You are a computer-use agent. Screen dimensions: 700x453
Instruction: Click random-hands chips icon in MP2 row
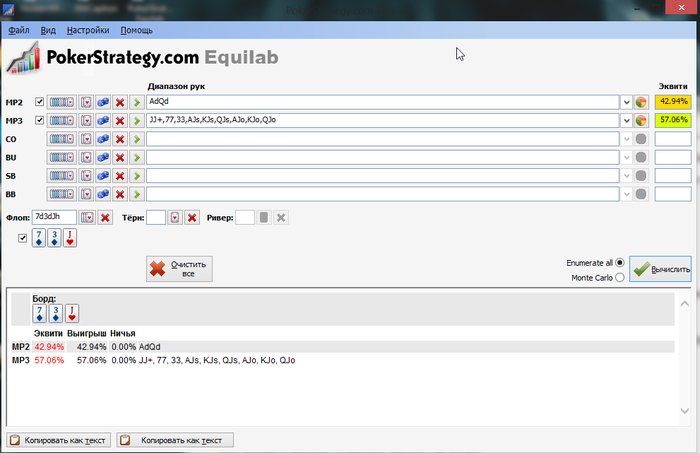pos(103,102)
